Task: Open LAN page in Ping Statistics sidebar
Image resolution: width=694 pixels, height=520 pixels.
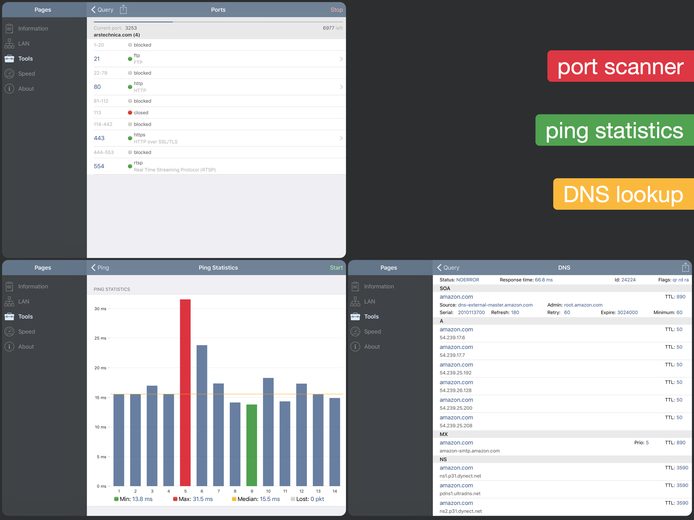Action: pyautogui.click(x=18, y=301)
